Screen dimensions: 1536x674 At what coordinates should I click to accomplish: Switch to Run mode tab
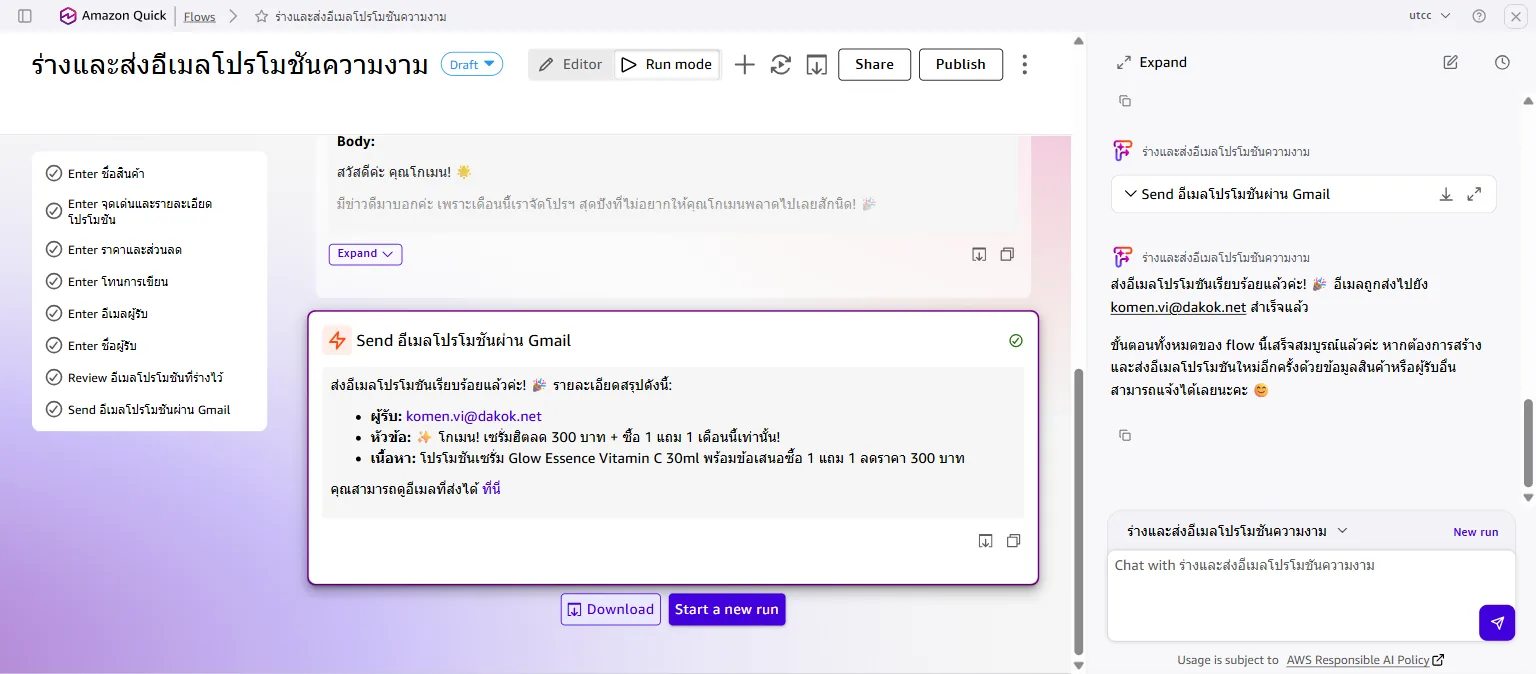point(667,64)
